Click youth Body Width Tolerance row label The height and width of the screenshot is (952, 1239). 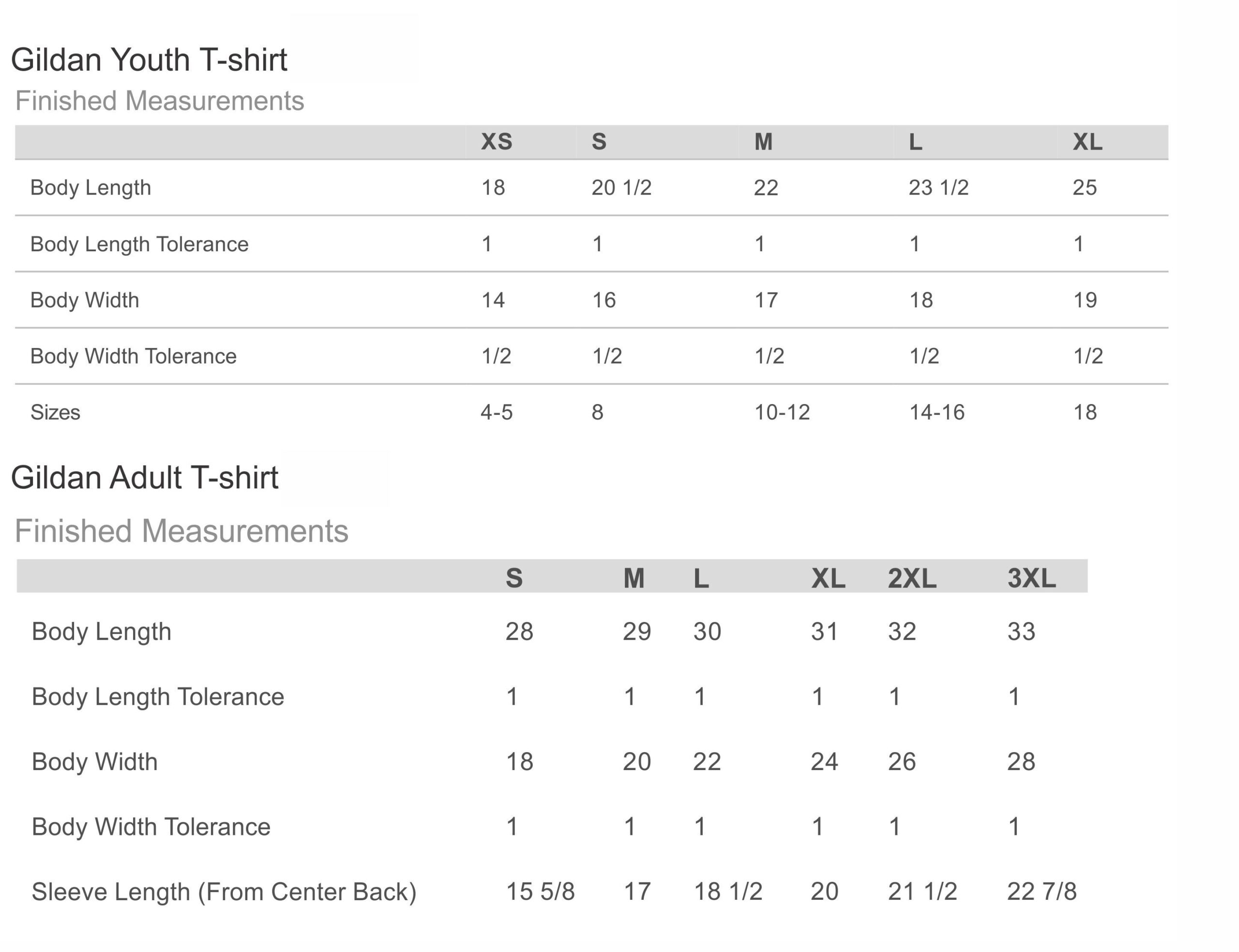134,356
